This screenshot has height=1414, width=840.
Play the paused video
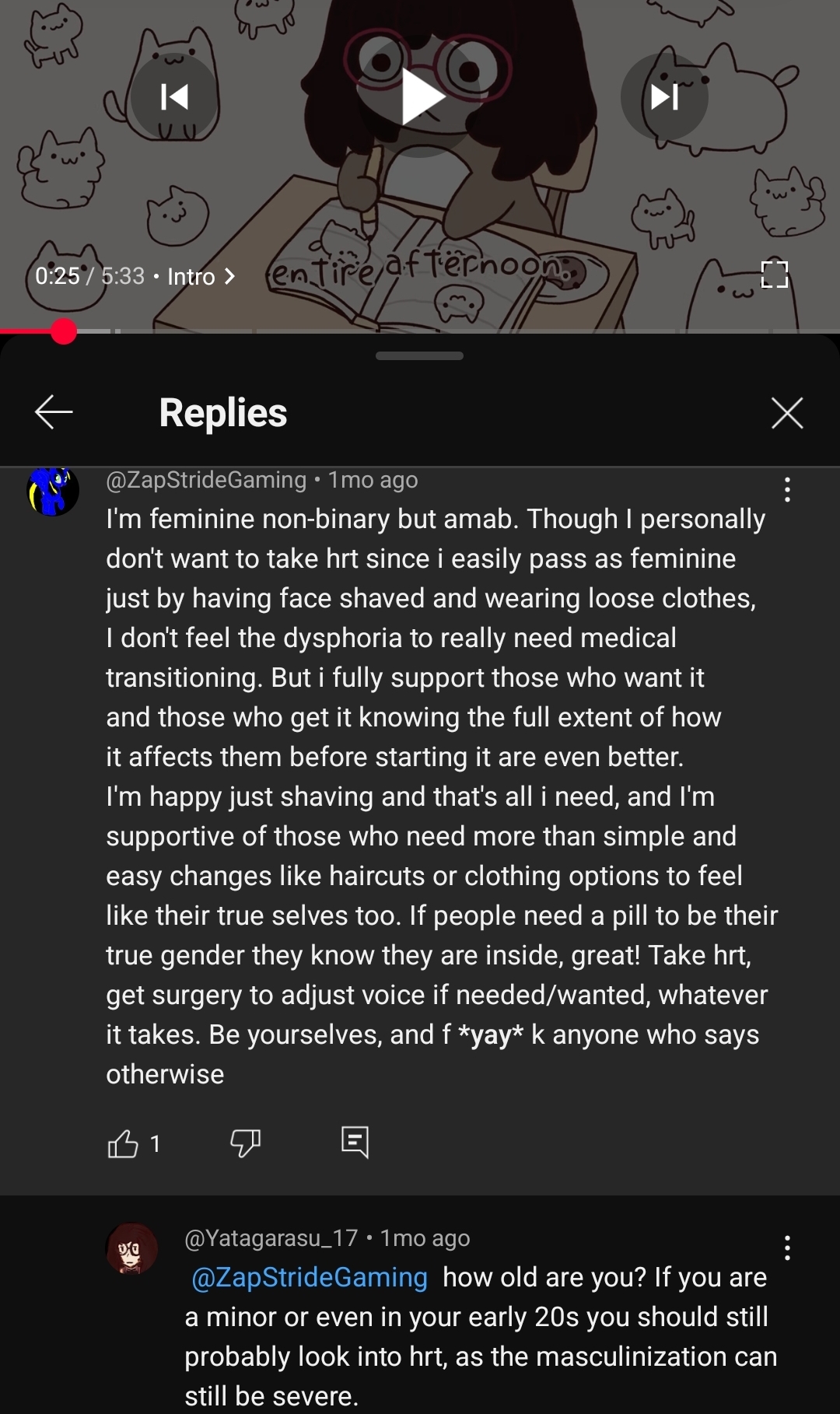coord(421,96)
